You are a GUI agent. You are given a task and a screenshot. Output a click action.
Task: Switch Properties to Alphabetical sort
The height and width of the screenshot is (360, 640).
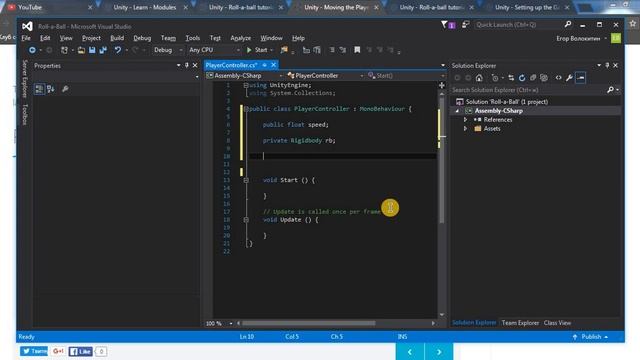tap(51, 89)
